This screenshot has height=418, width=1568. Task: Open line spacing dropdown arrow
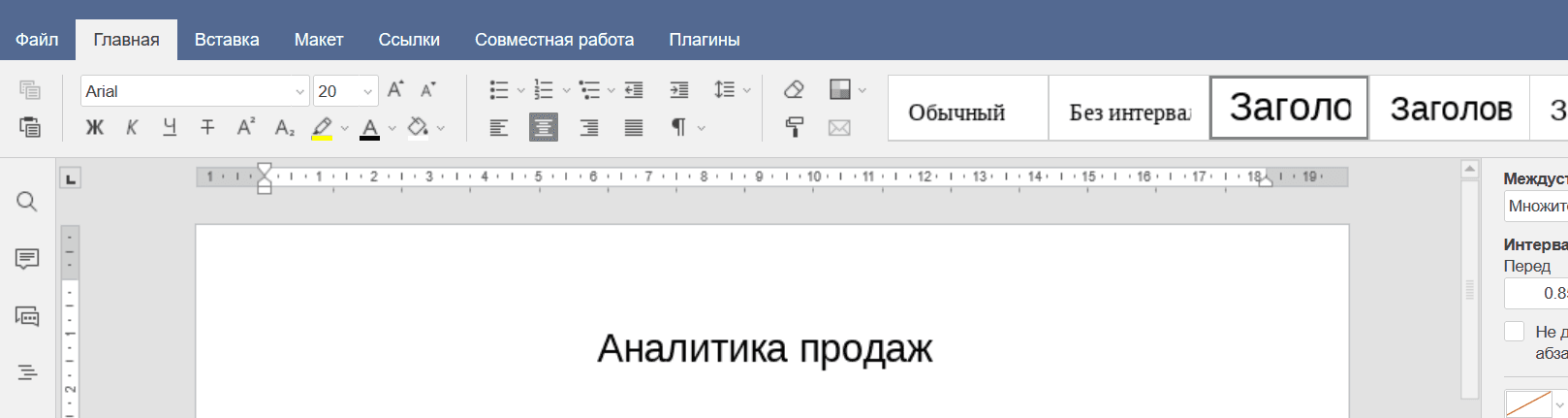point(746,91)
